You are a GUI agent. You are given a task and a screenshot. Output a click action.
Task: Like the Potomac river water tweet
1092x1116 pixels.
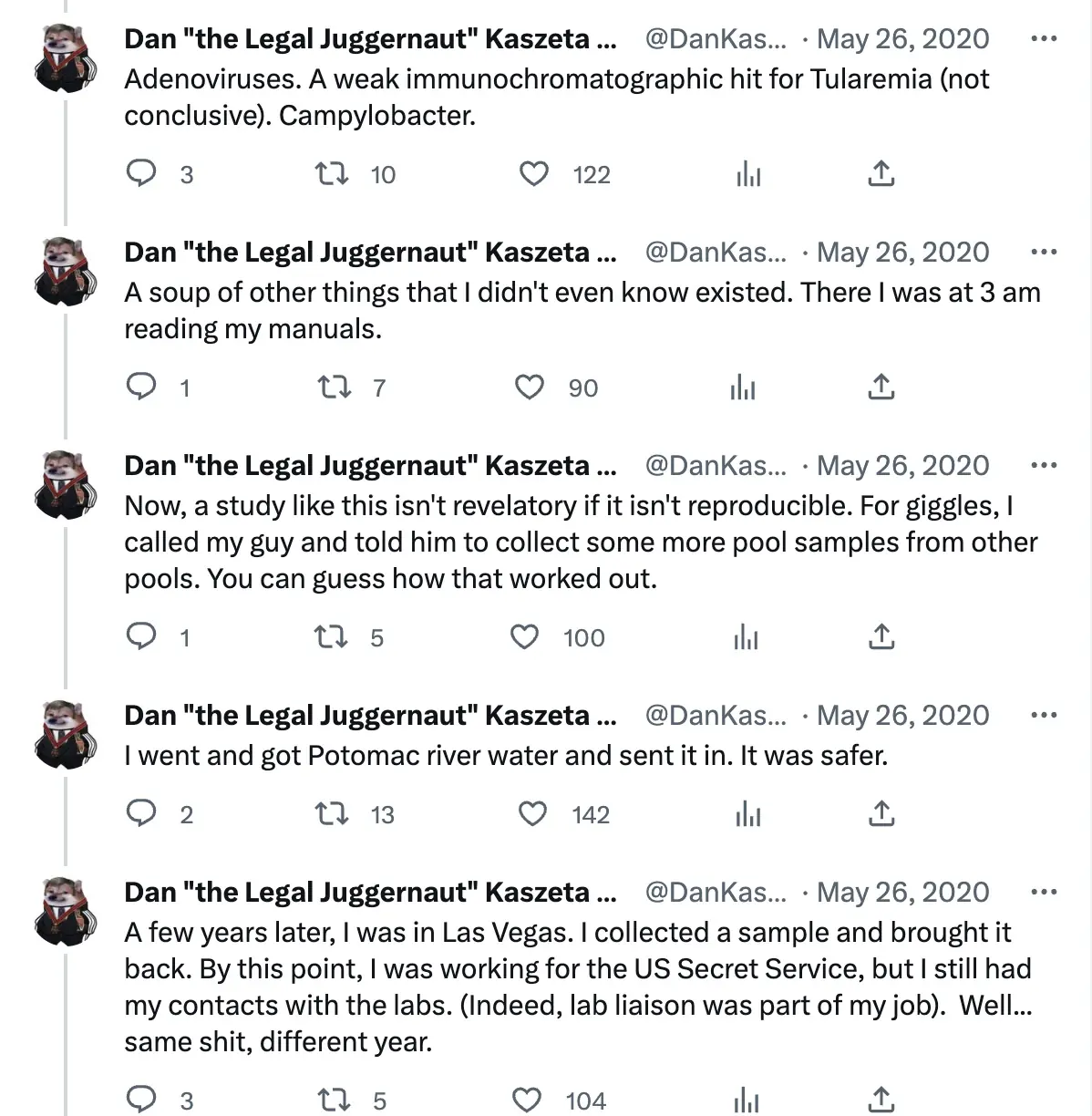[x=532, y=813]
